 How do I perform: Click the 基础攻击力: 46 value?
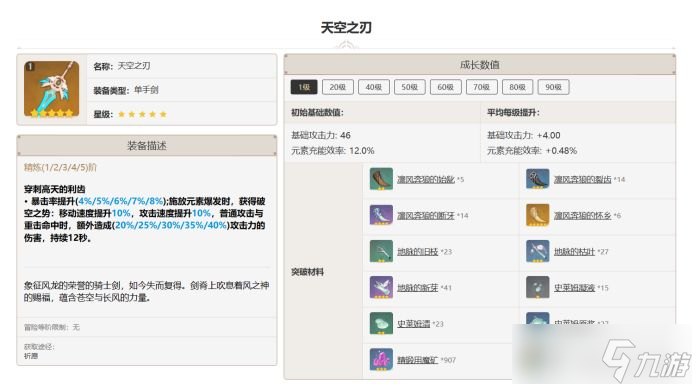click(321, 135)
